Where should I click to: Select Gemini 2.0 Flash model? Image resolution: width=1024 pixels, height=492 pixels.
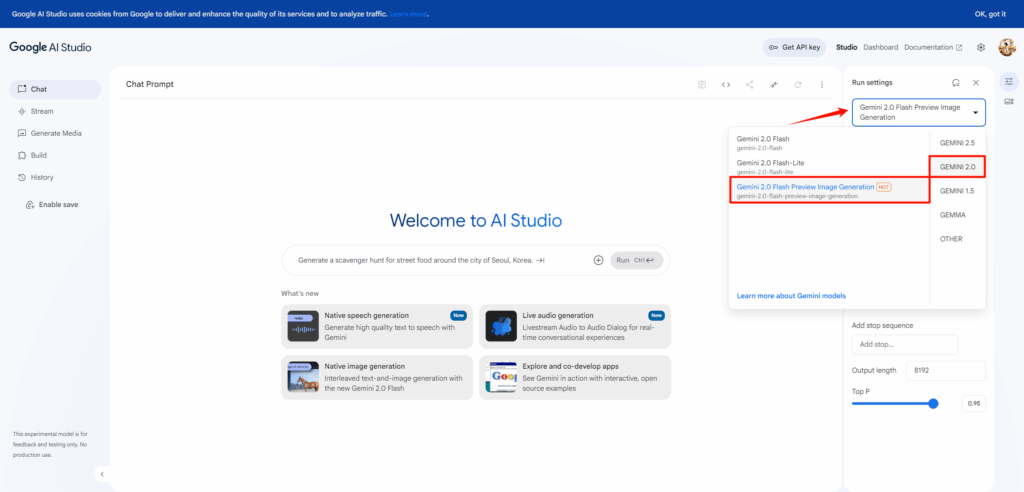829,143
